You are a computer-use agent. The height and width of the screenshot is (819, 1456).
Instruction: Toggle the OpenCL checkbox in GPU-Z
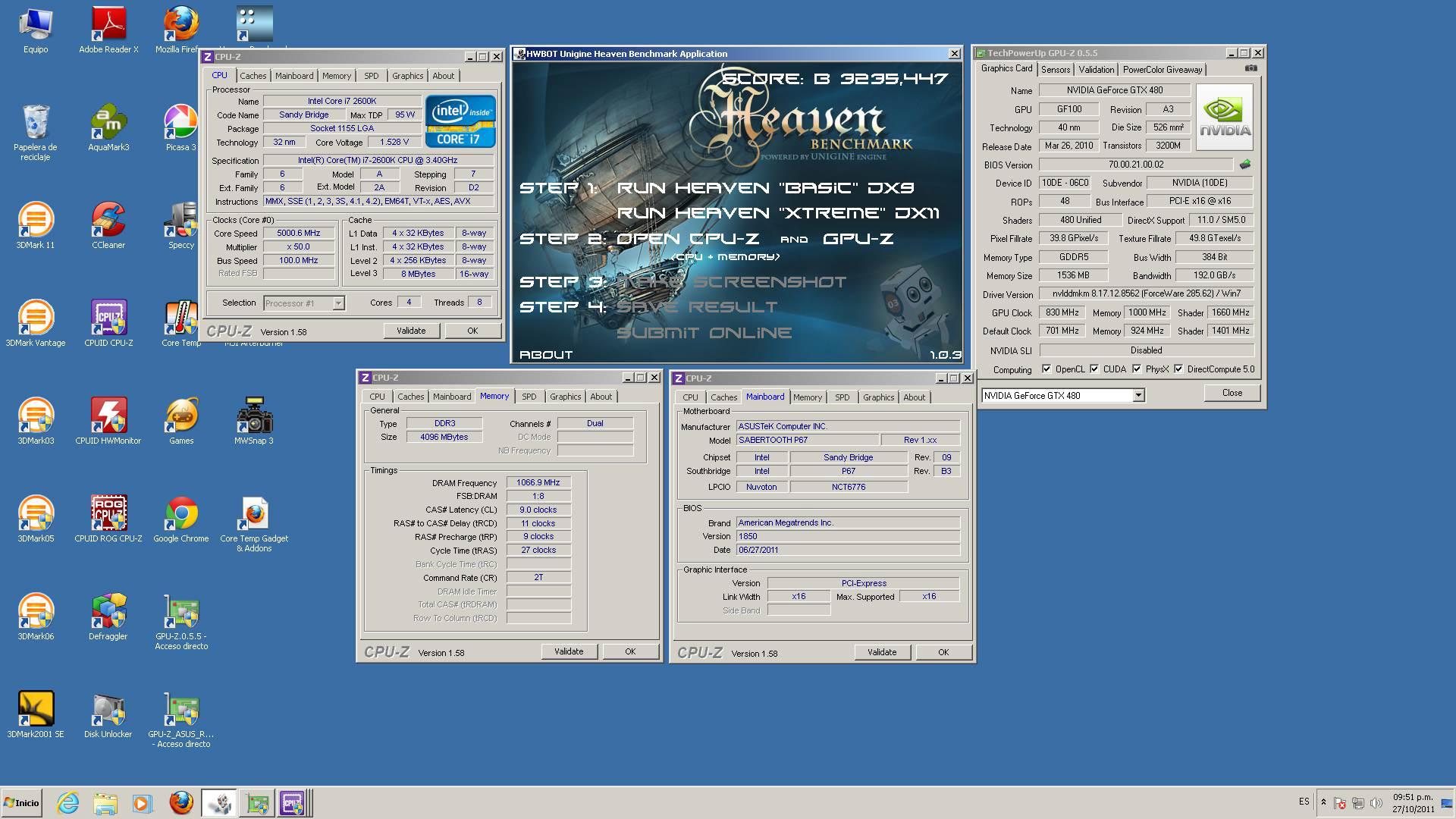point(1046,369)
